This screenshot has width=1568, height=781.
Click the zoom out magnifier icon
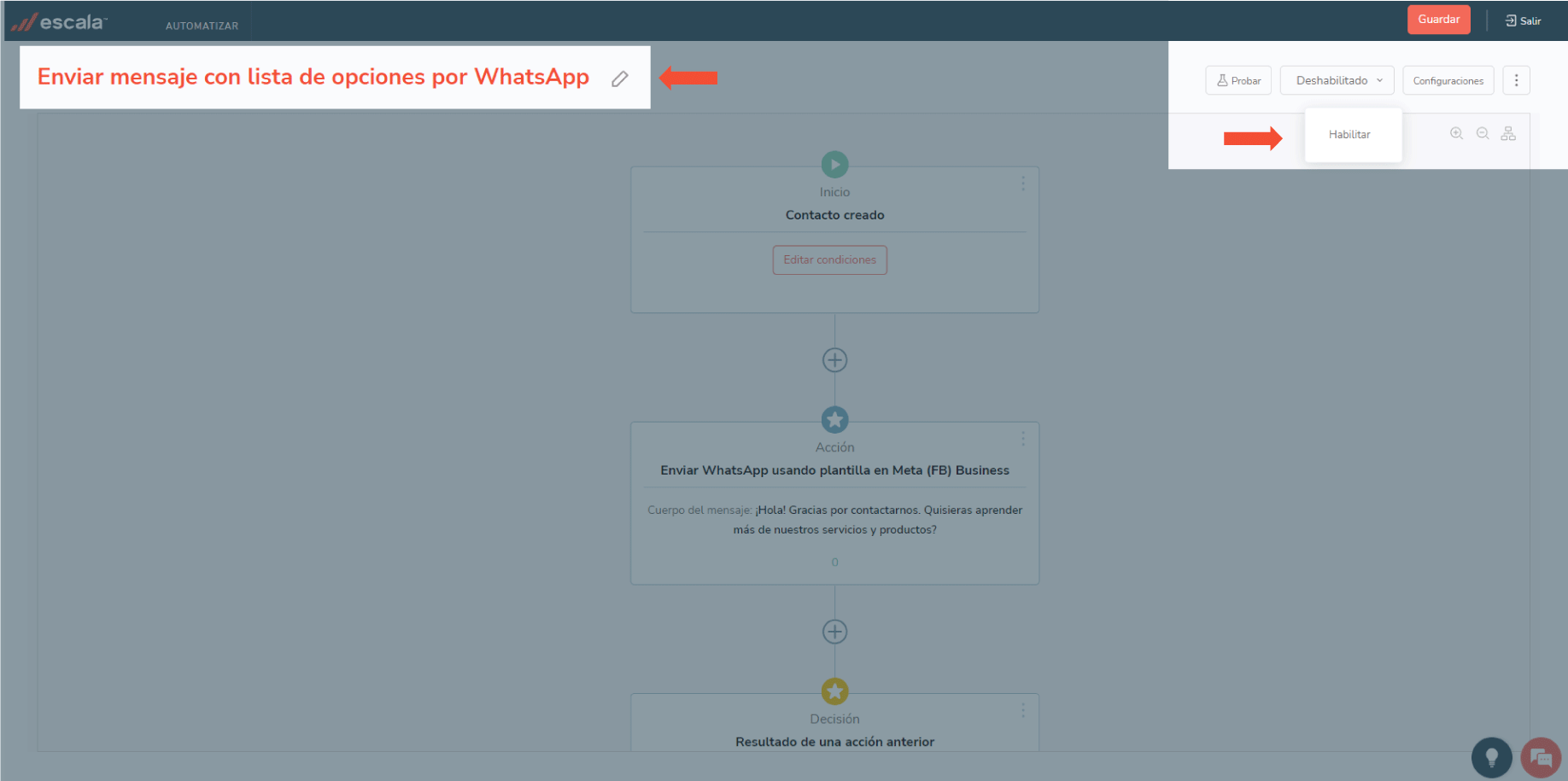pos(1483,134)
